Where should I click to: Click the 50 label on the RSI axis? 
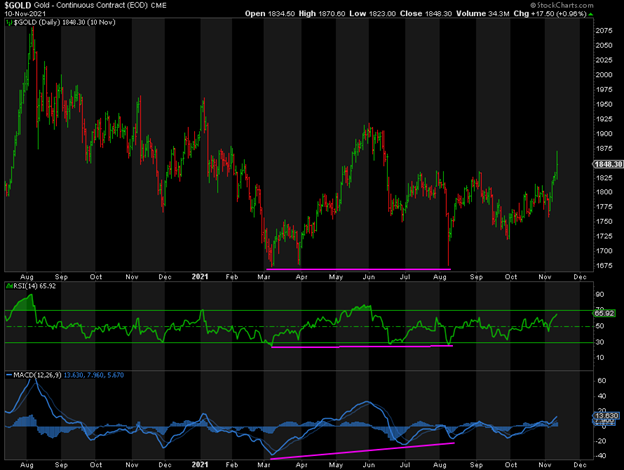pos(600,326)
